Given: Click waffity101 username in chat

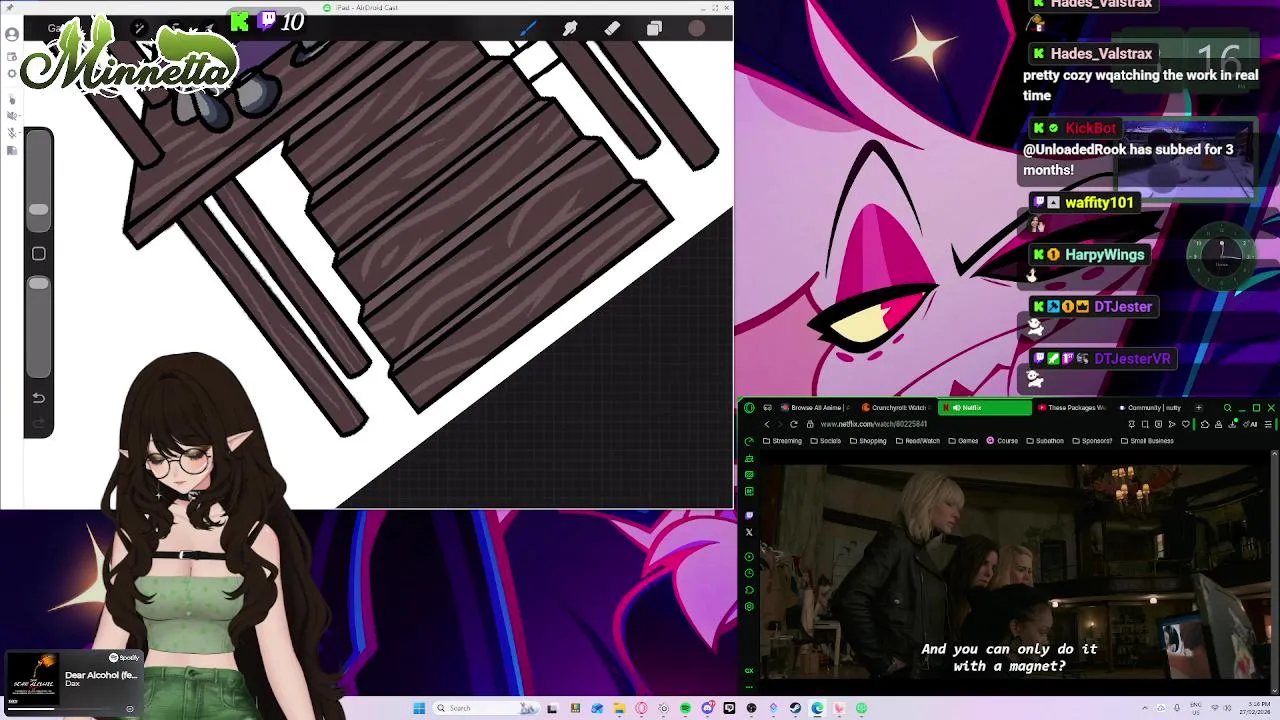Looking at the screenshot, I should pyautogui.click(x=1099, y=202).
